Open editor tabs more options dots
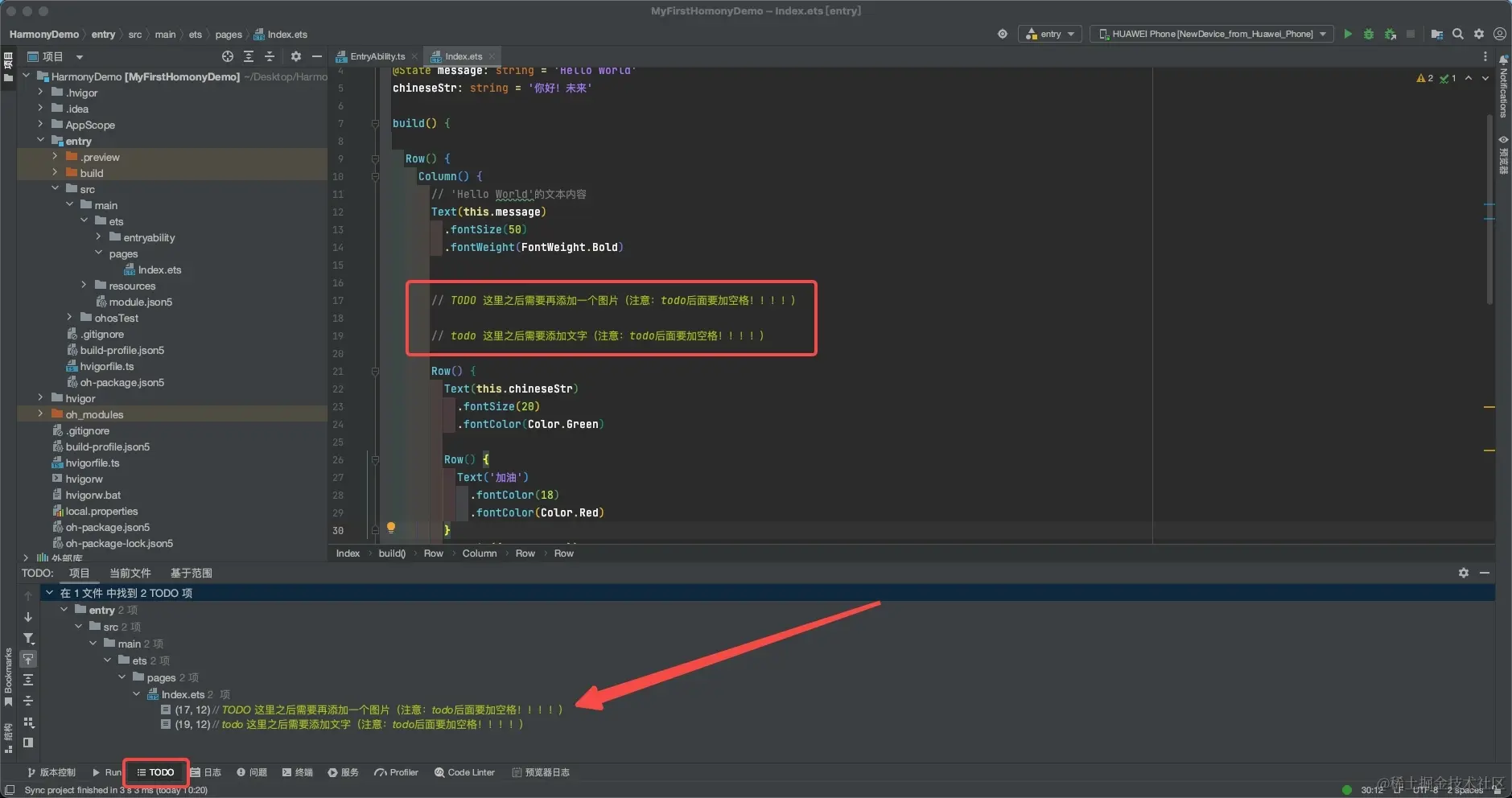 click(x=1485, y=56)
